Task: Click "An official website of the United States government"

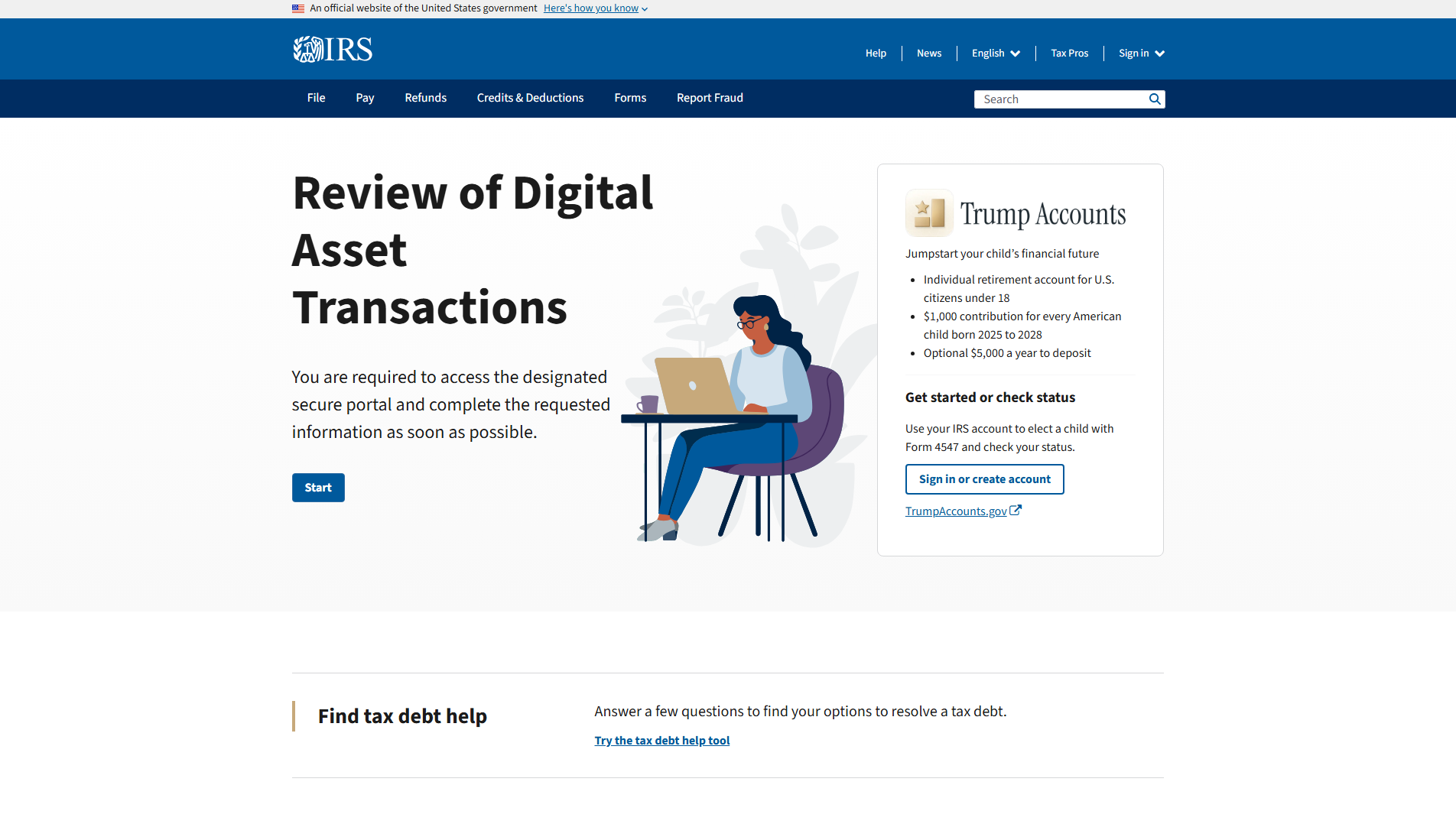Action: pyautogui.click(x=424, y=8)
